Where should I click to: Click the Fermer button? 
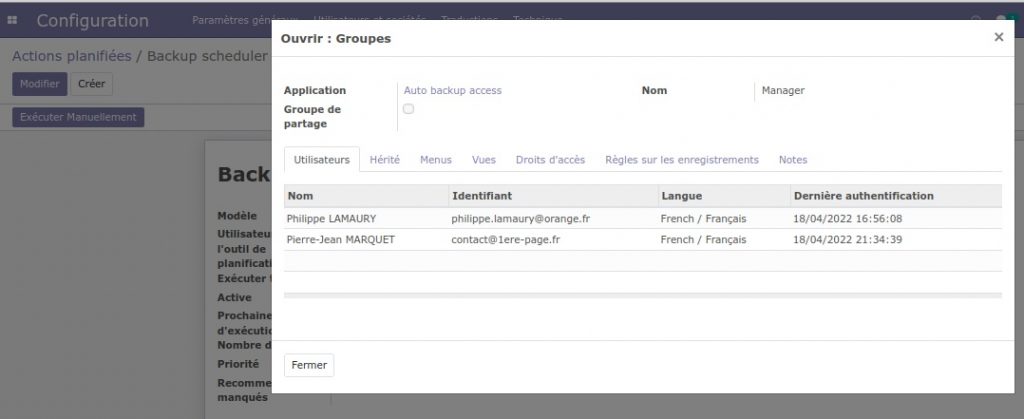(x=309, y=365)
